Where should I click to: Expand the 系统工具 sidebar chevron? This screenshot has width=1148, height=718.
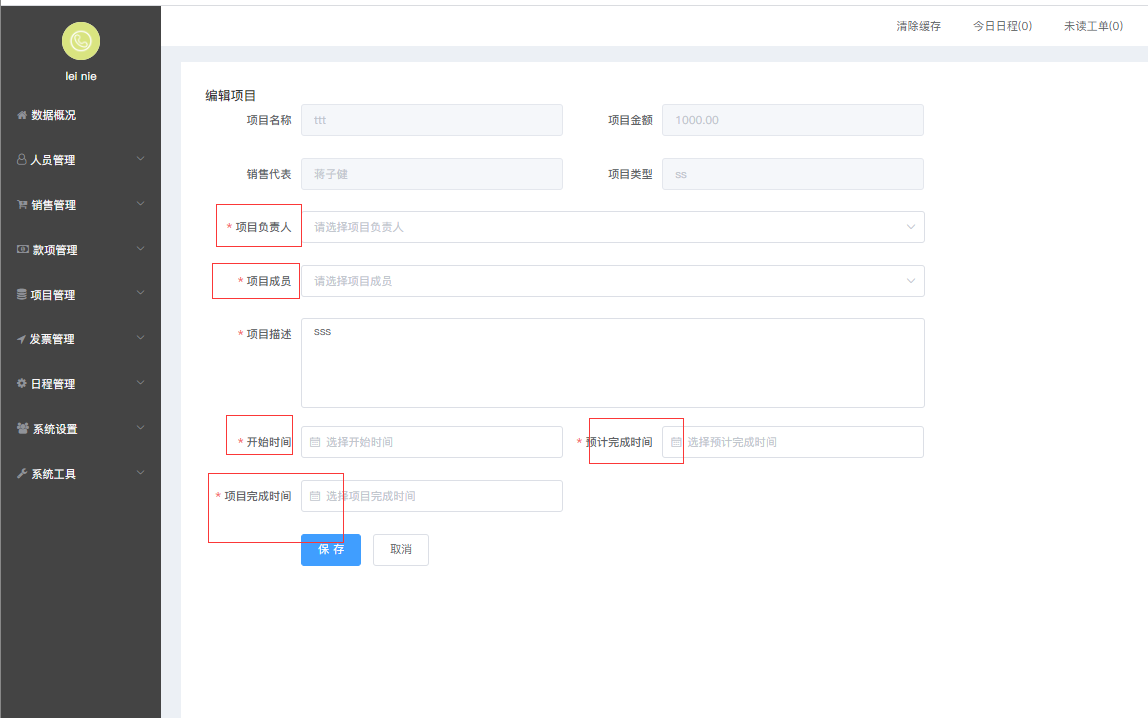click(141, 473)
